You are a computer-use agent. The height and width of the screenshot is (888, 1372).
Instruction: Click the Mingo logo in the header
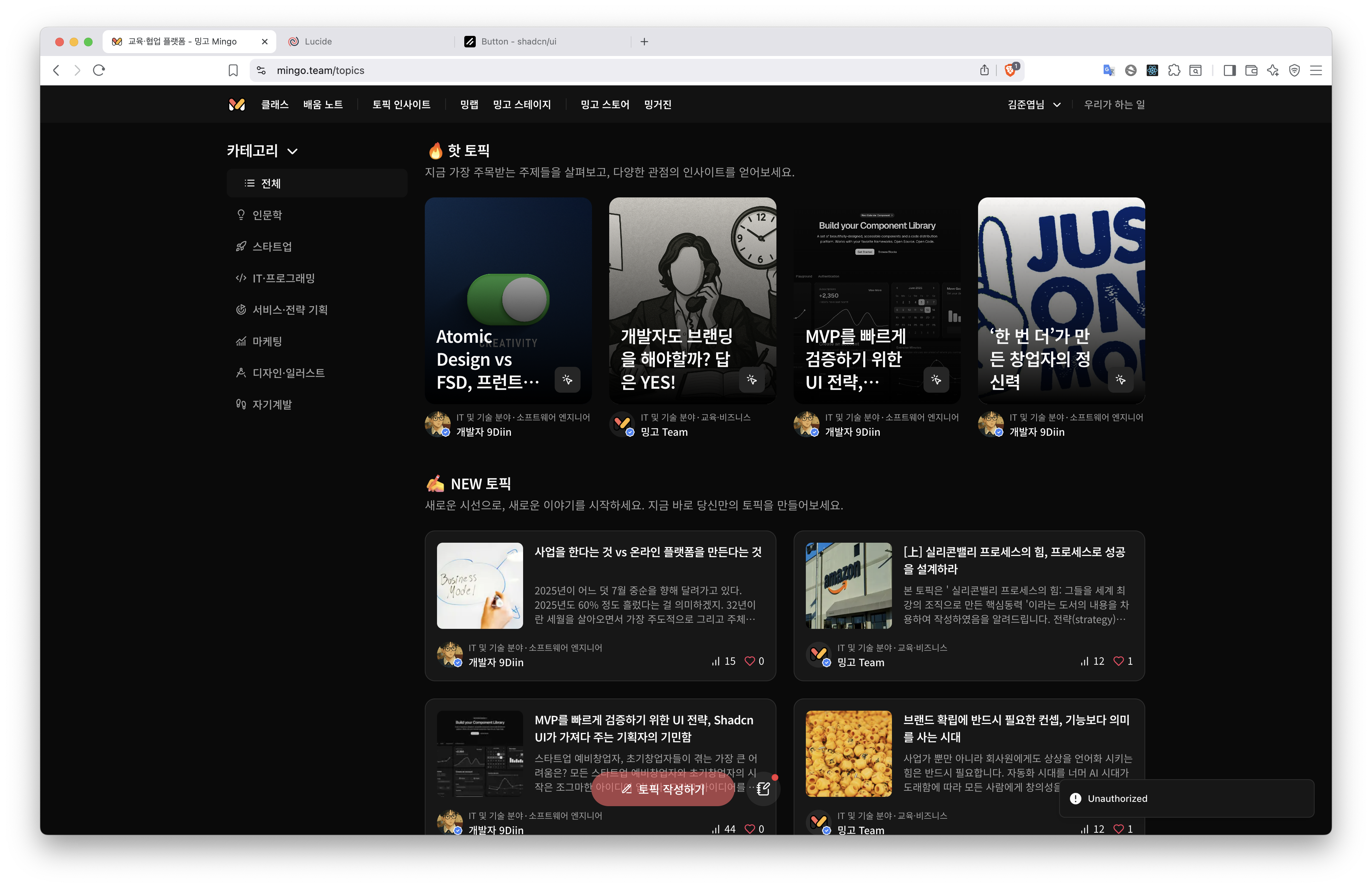(237, 104)
